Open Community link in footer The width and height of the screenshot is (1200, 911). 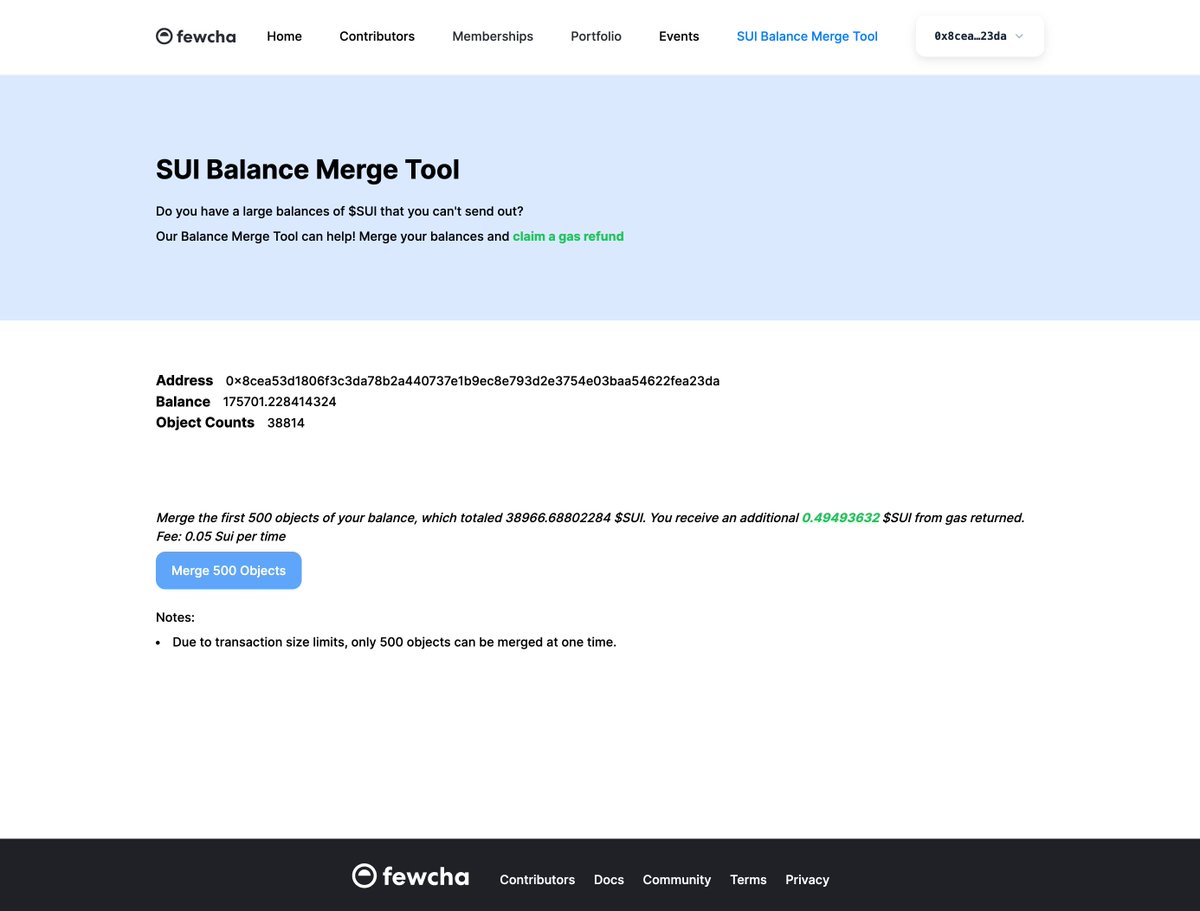[x=677, y=880]
